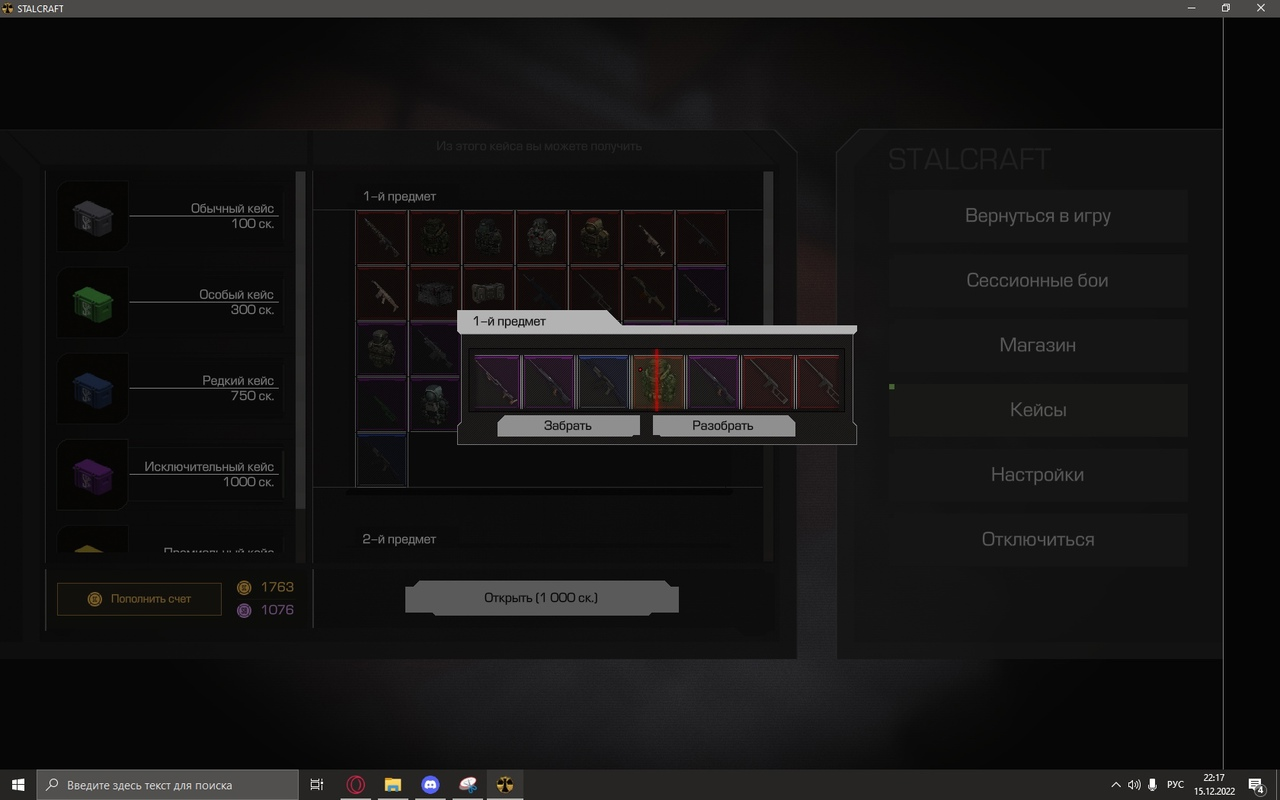Choose the Исключительный кейс 1000 ск. label
The width and height of the screenshot is (1280, 800).
209,474
